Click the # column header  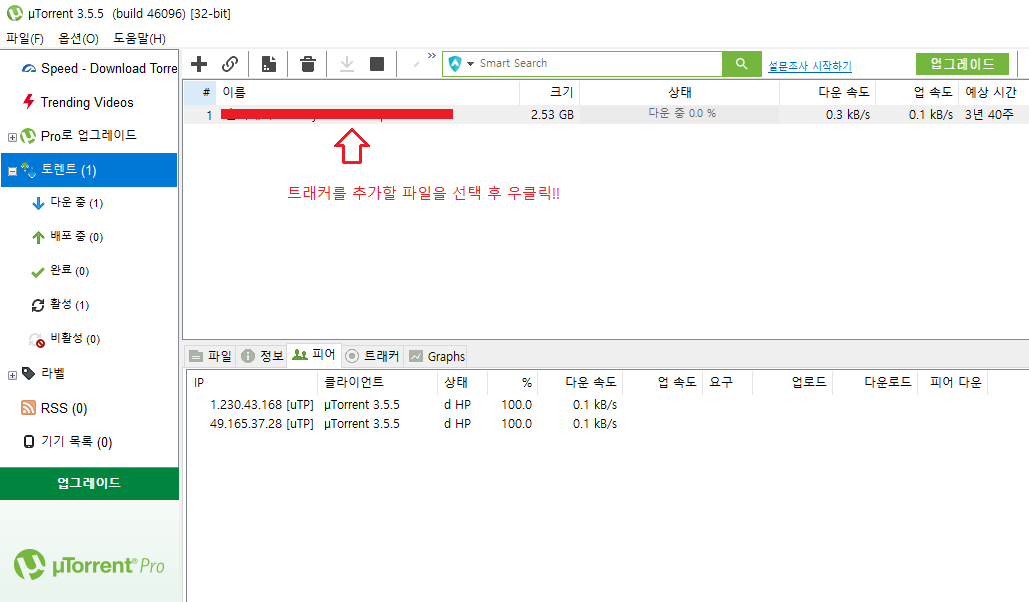pyautogui.click(x=200, y=93)
